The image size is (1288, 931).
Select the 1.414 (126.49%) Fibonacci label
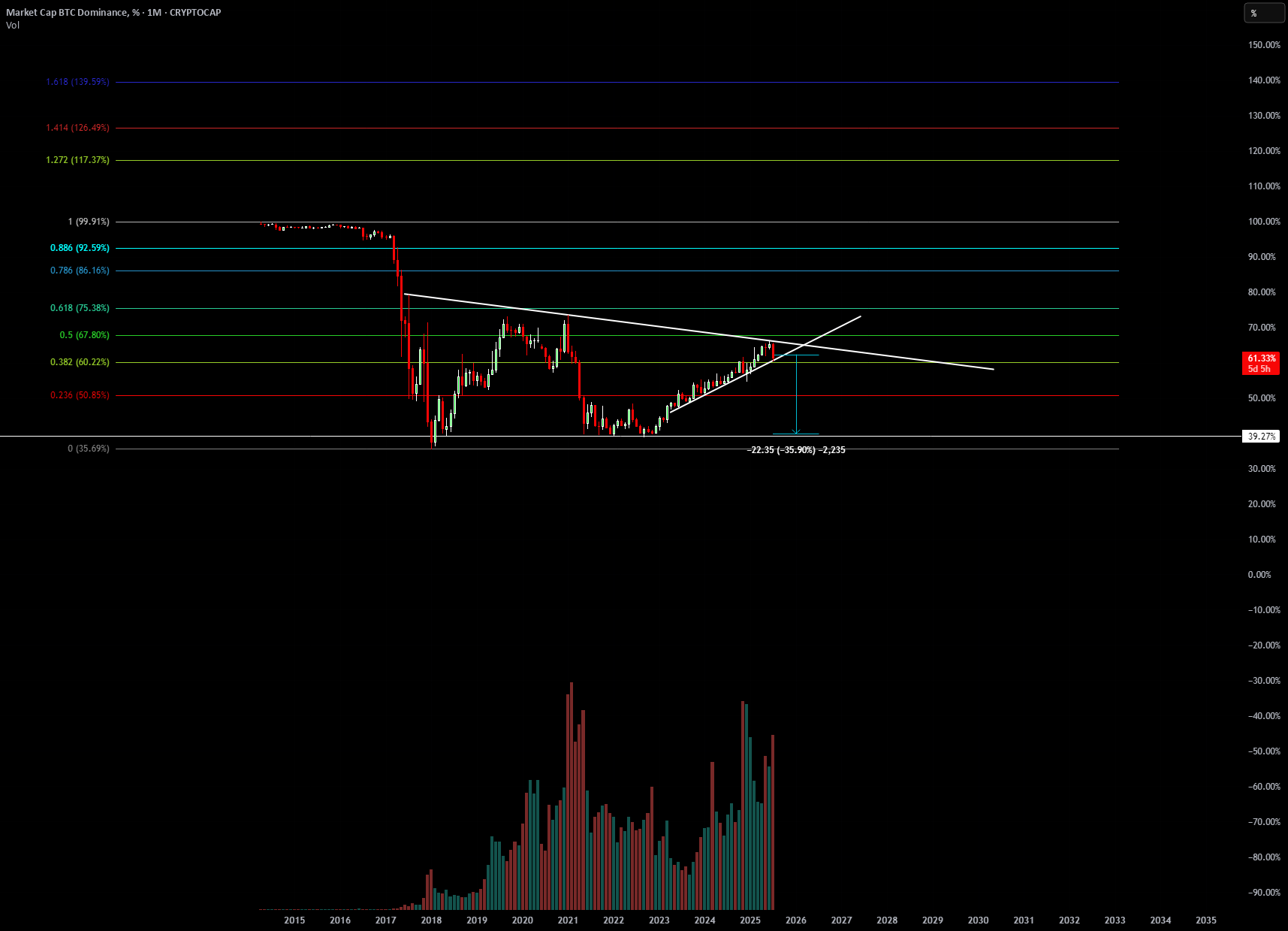pyautogui.click(x=78, y=128)
